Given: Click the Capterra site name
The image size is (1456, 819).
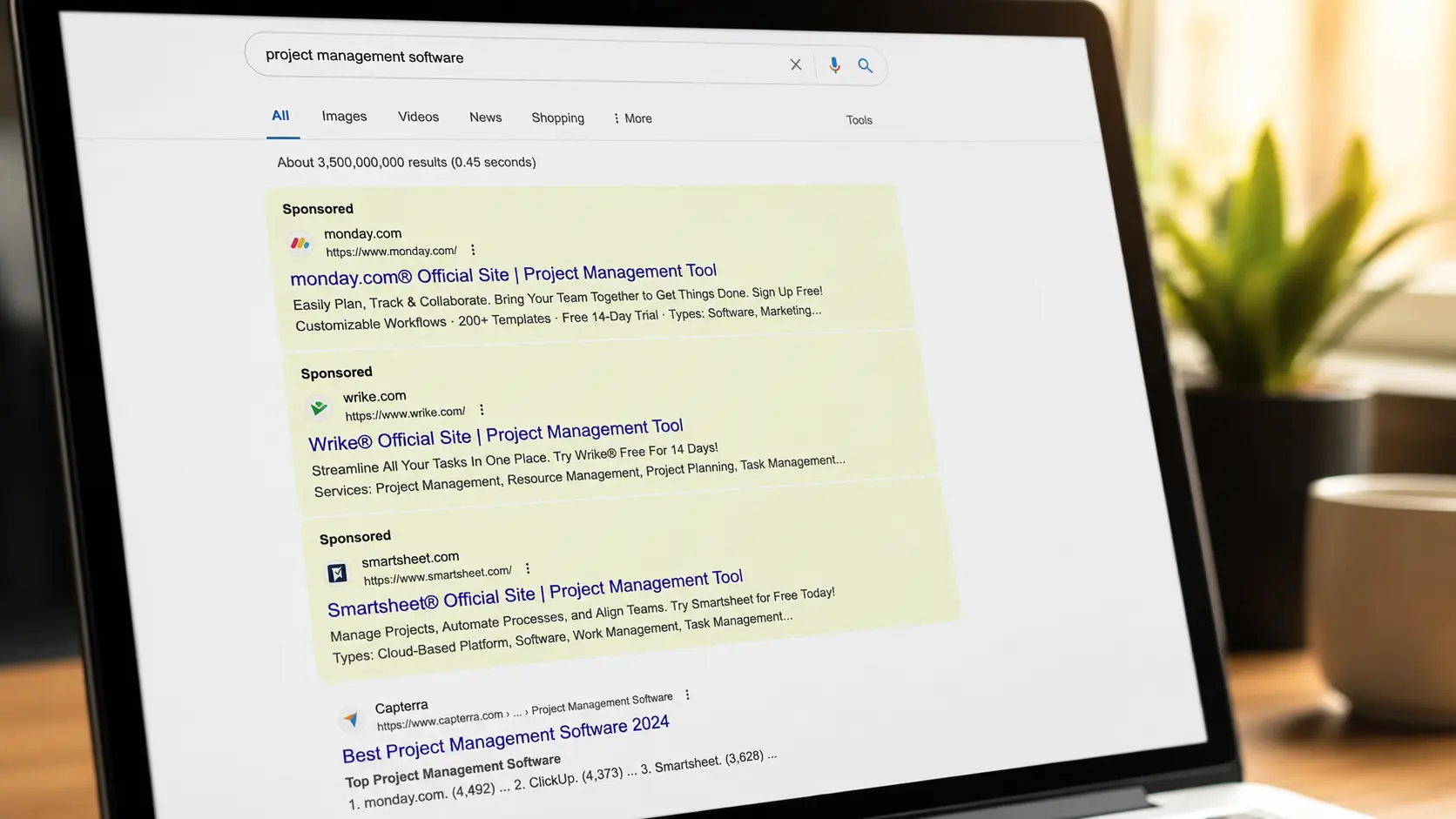Looking at the screenshot, I should coord(401,706).
